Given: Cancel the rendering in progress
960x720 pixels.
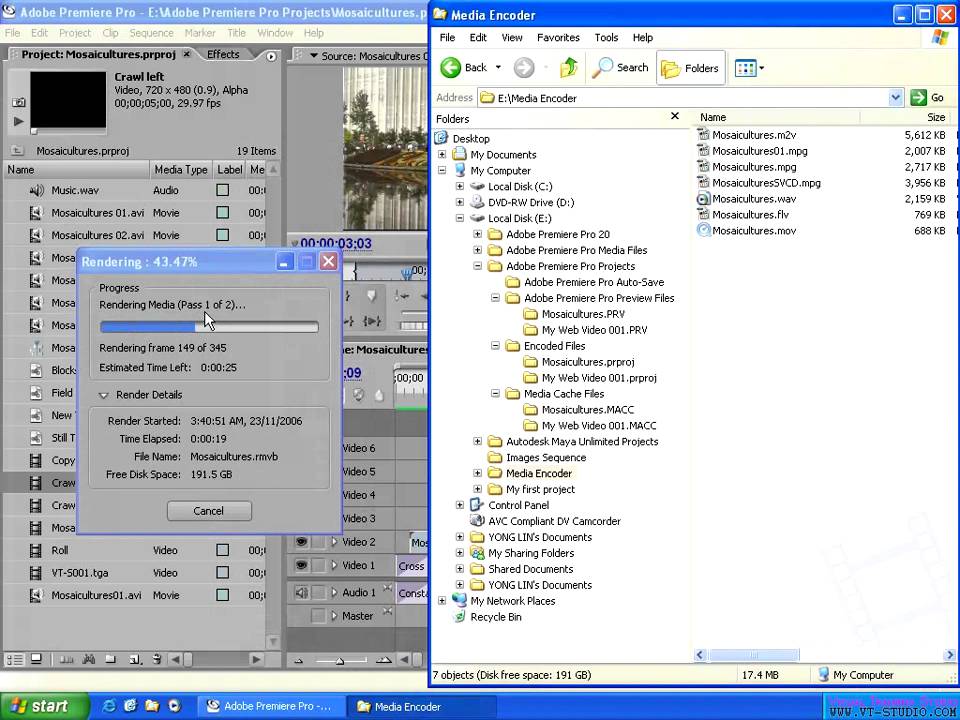Looking at the screenshot, I should point(209,511).
